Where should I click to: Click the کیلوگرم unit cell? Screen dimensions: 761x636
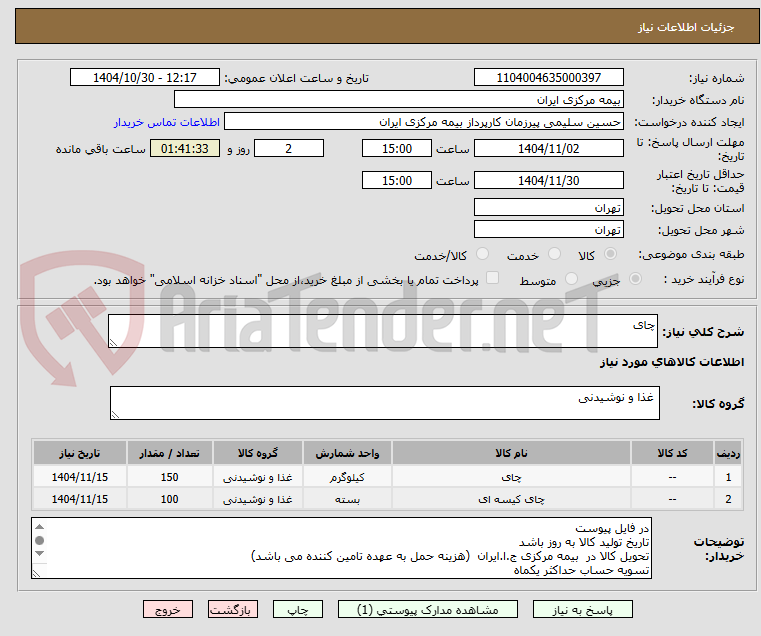[347, 477]
